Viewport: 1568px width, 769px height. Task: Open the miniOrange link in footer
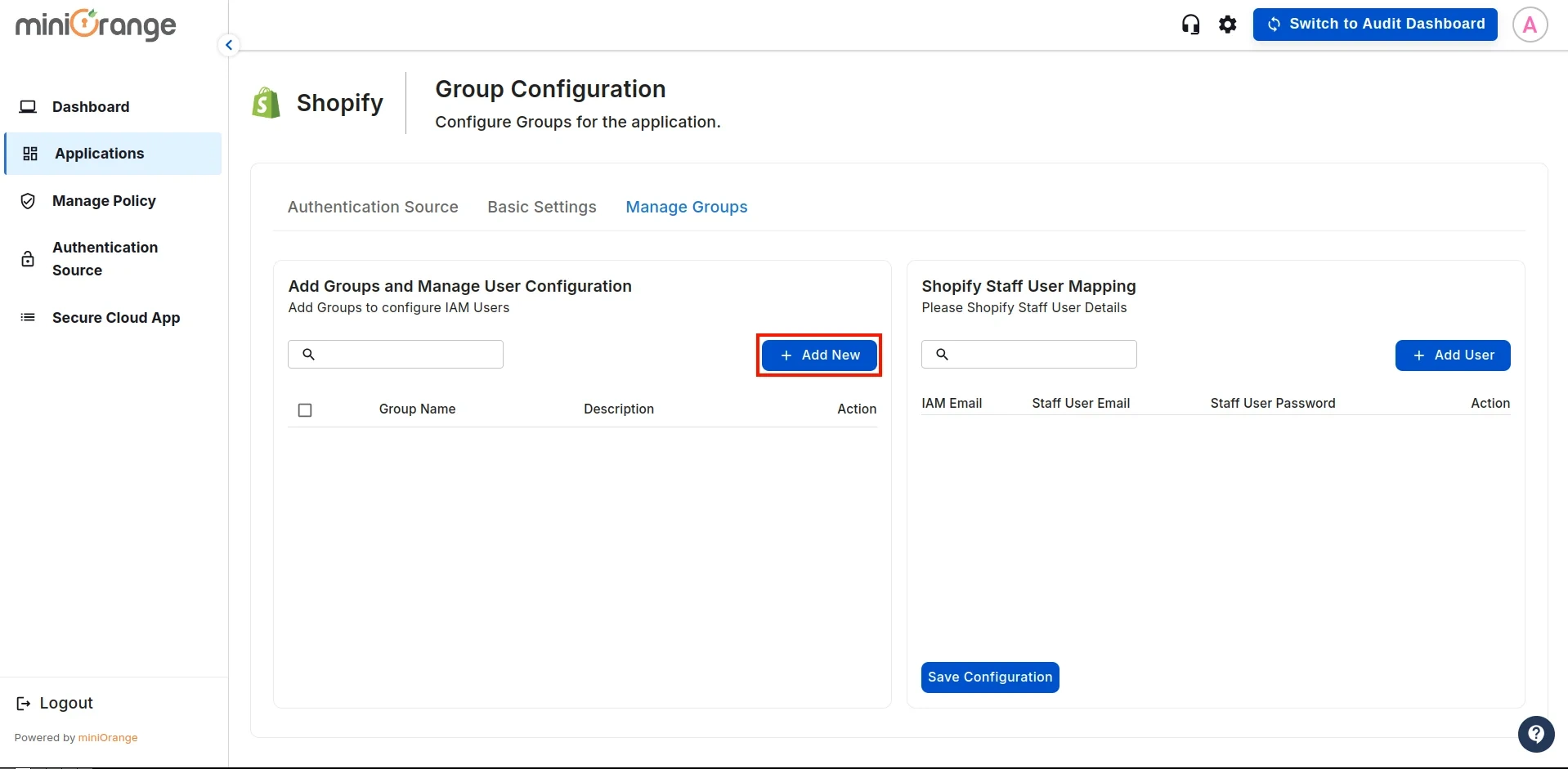(109, 737)
